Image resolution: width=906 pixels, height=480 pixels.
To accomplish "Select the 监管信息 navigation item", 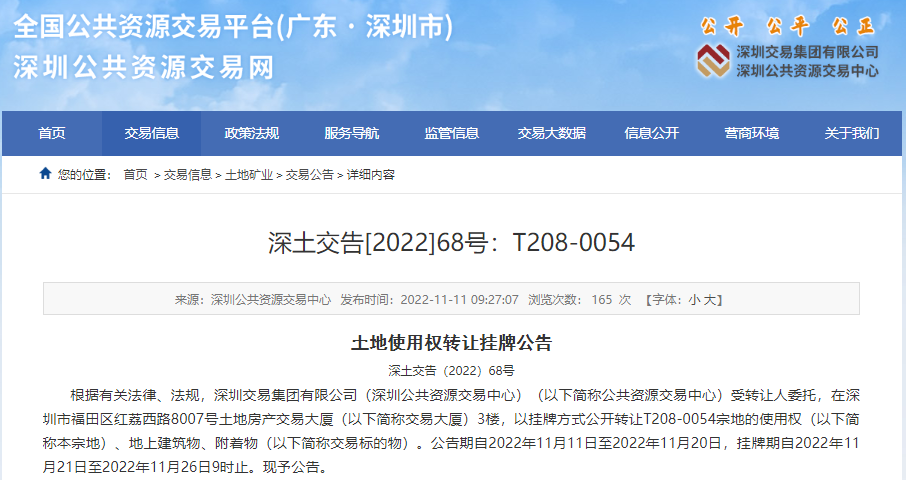I will pyautogui.click(x=452, y=133).
